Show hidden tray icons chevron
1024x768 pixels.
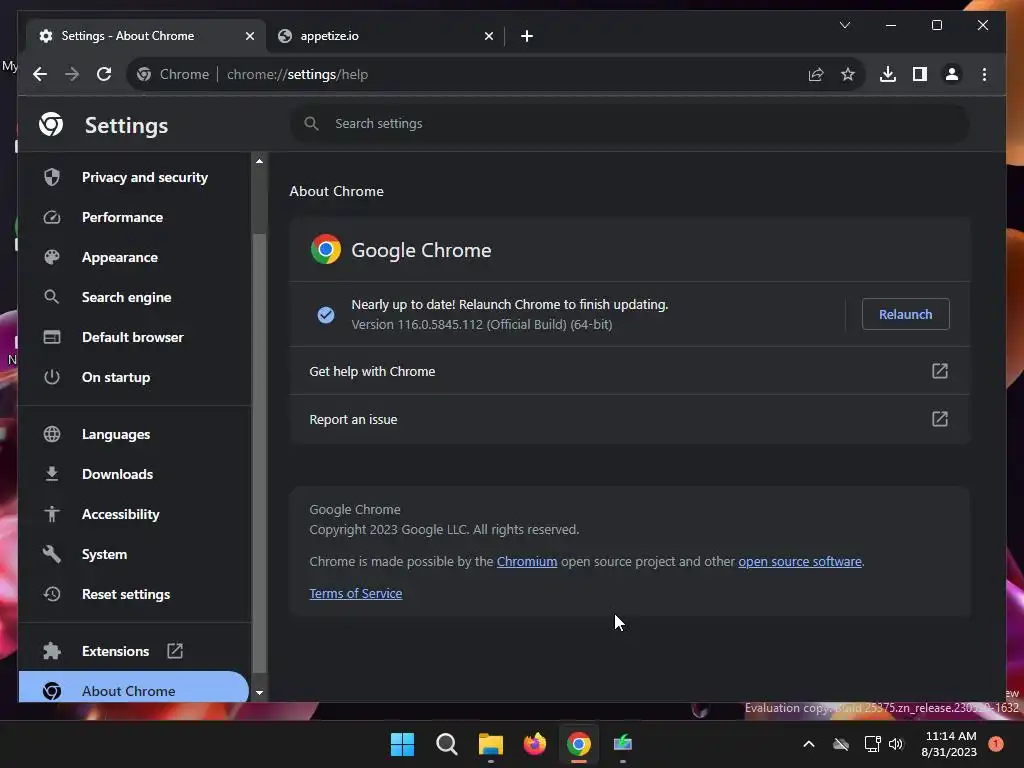point(808,744)
